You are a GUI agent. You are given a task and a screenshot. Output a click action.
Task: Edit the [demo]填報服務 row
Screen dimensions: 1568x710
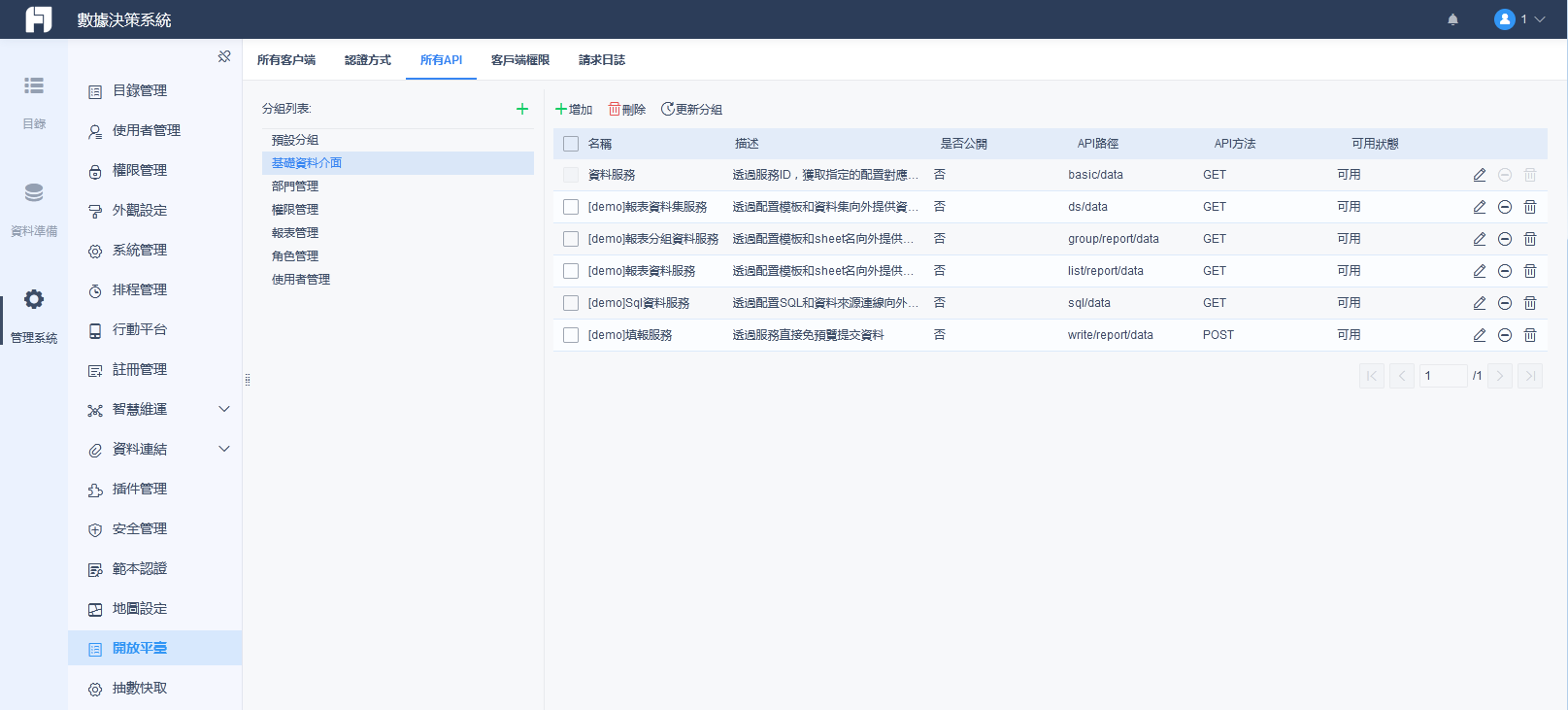[1480, 335]
